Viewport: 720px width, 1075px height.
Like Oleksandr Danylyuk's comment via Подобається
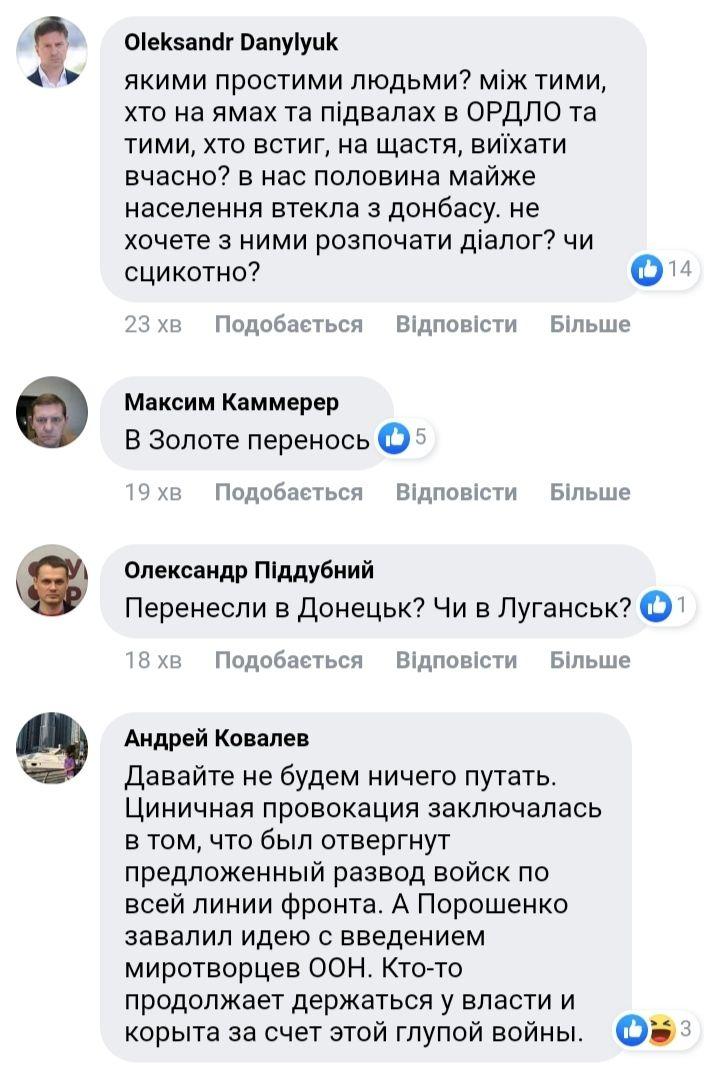(x=288, y=324)
